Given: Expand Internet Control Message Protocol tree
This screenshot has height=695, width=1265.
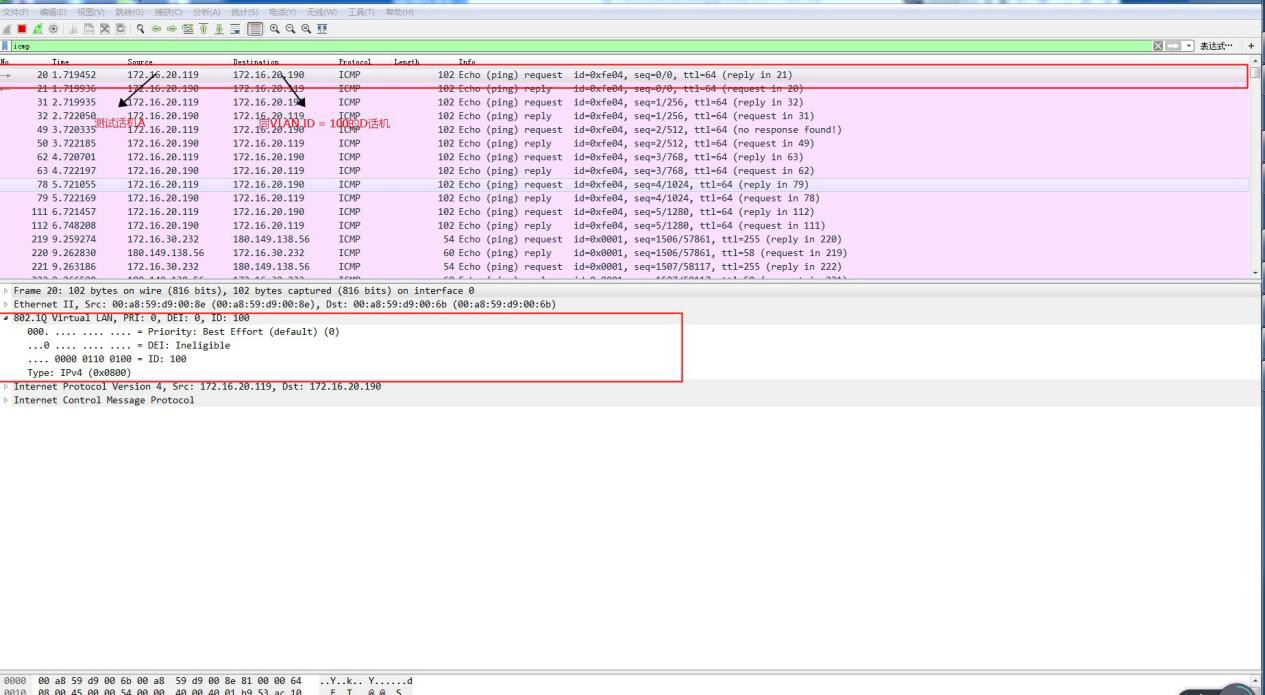Looking at the screenshot, I should 7,400.
